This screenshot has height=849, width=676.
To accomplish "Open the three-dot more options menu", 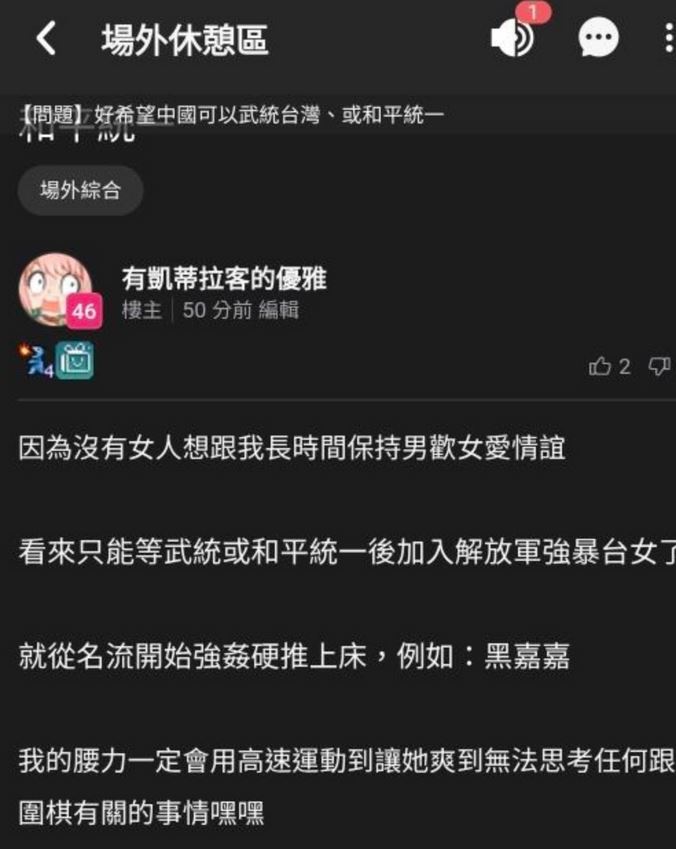I will click(670, 38).
